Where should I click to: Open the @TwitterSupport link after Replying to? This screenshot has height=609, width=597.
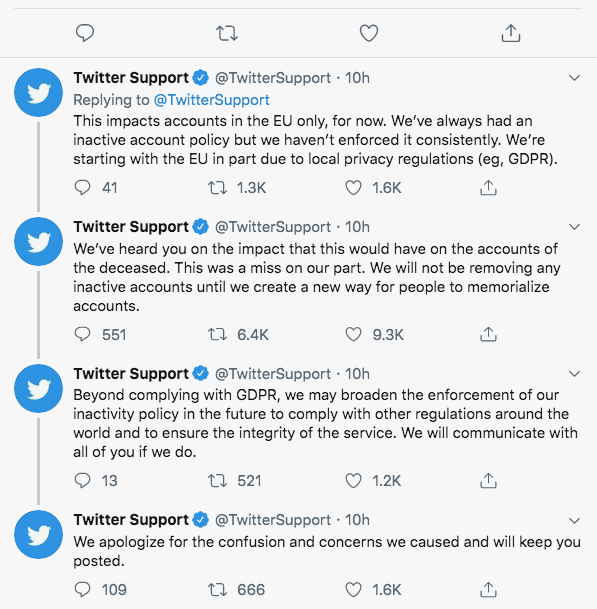(x=211, y=100)
